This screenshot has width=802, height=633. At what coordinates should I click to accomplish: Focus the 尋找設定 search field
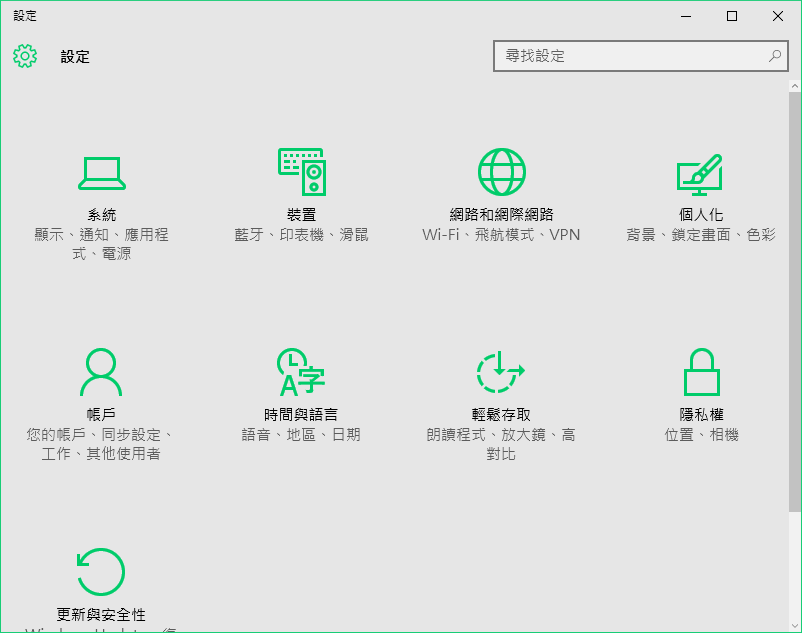pos(640,56)
